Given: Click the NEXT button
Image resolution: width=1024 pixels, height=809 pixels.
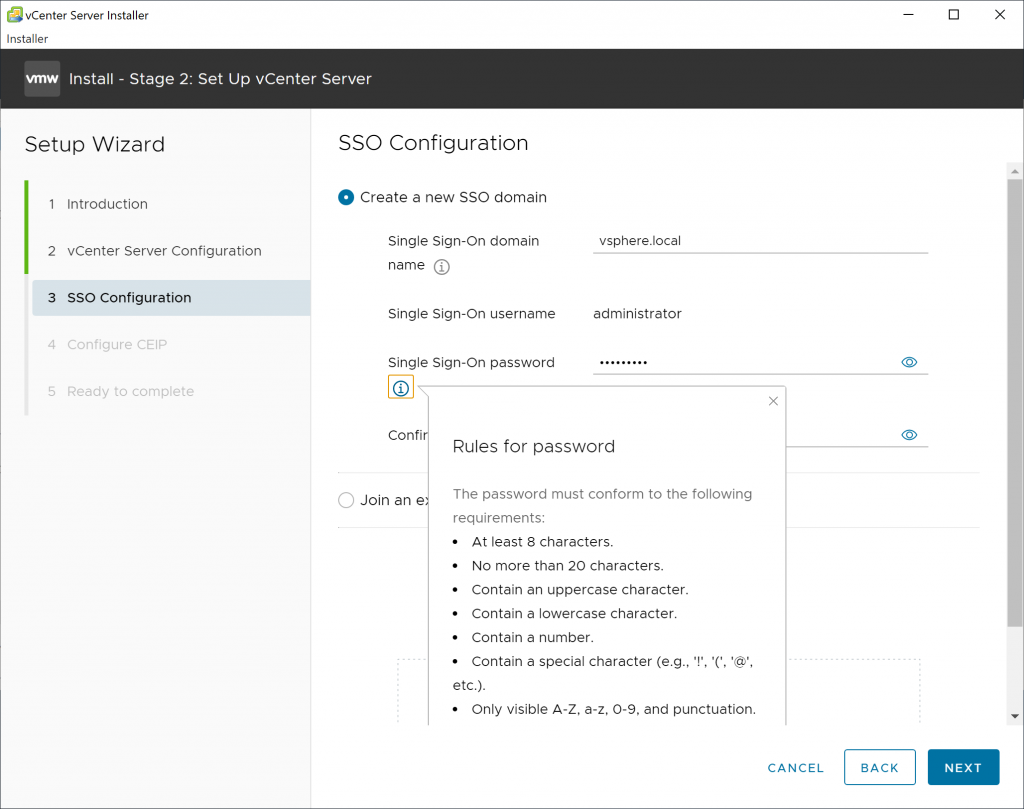Looking at the screenshot, I should pyautogui.click(x=963, y=767).
